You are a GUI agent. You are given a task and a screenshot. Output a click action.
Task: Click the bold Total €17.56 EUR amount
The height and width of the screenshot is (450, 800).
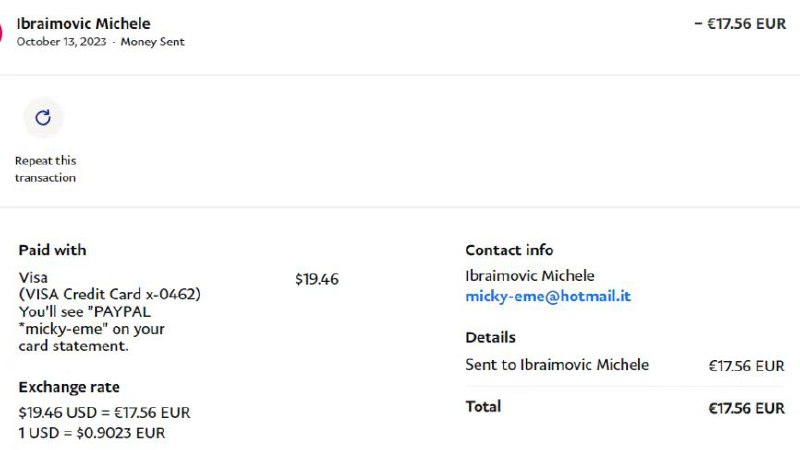pos(746,408)
